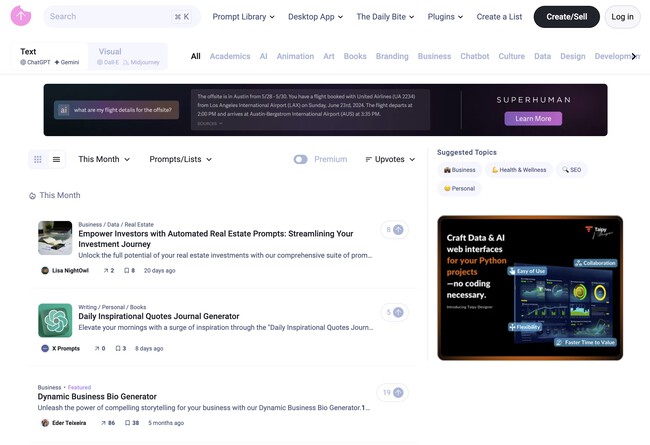Click the Log in button
The height and width of the screenshot is (445, 650).
pyautogui.click(x=622, y=17)
